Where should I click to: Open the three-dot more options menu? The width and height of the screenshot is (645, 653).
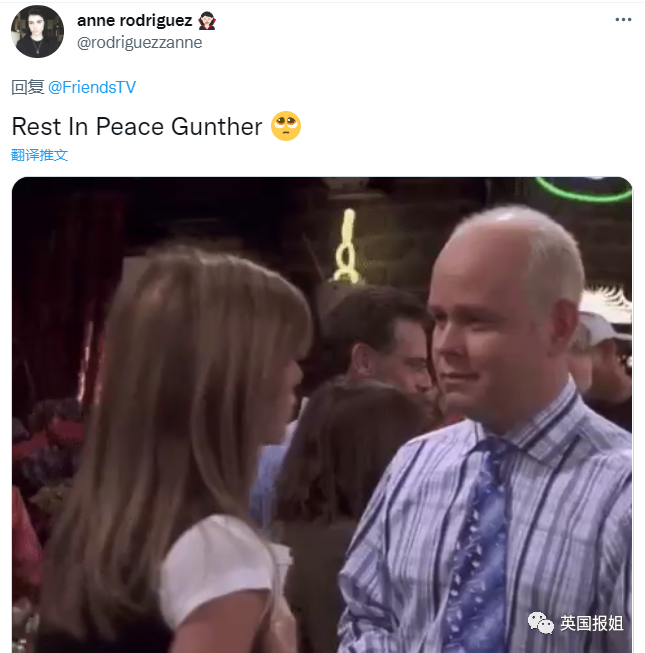[623, 20]
